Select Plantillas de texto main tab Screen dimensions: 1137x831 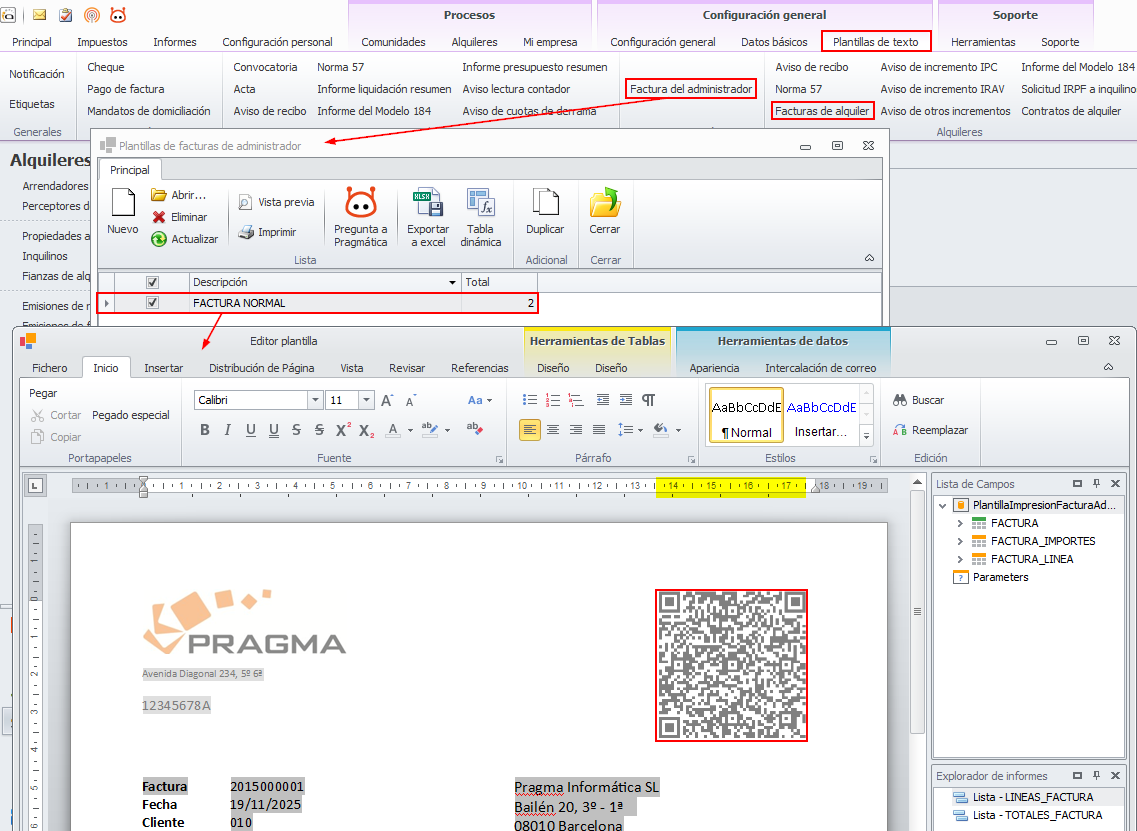pos(875,42)
